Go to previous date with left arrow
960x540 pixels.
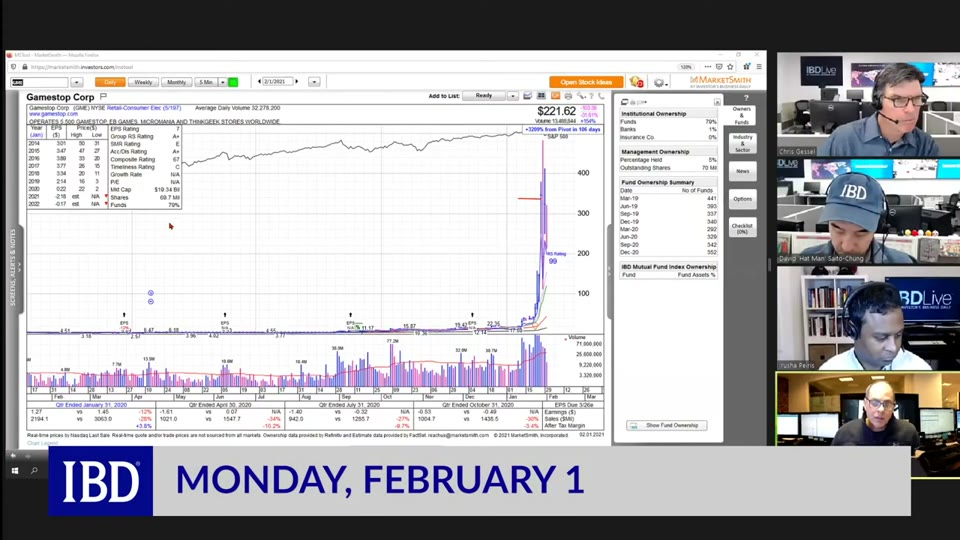pos(260,81)
